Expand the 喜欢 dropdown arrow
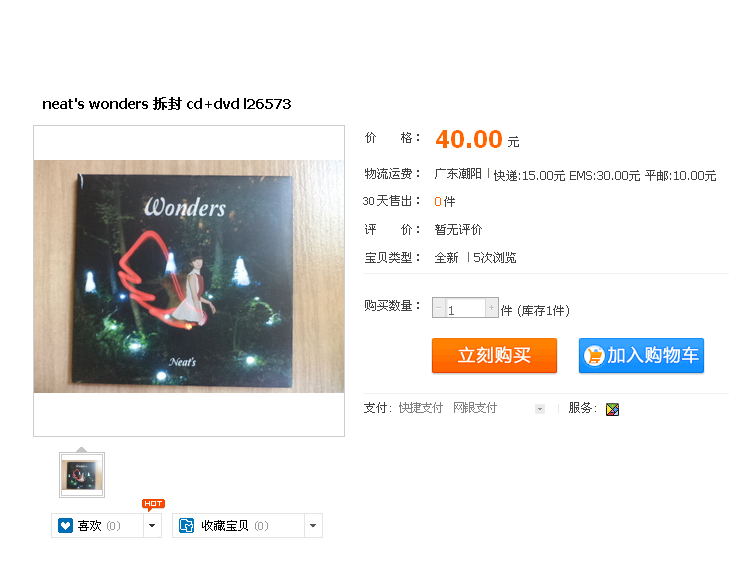729x565 pixels. tap(152, 525)
